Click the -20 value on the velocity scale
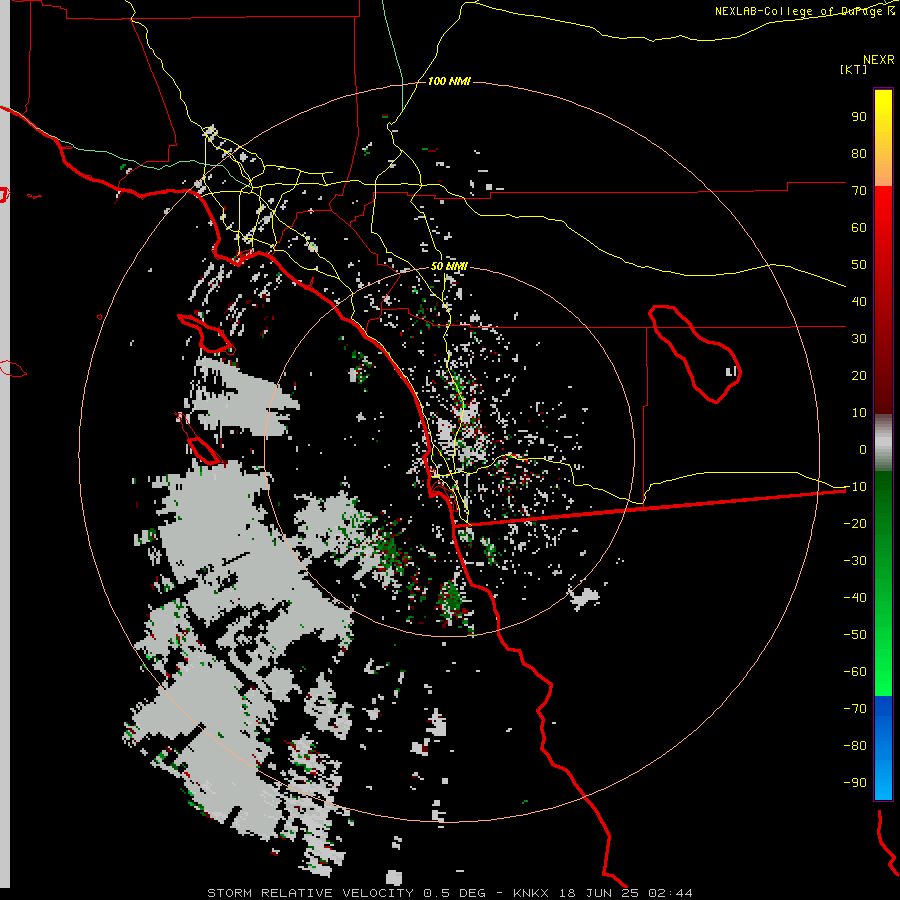 855,523
